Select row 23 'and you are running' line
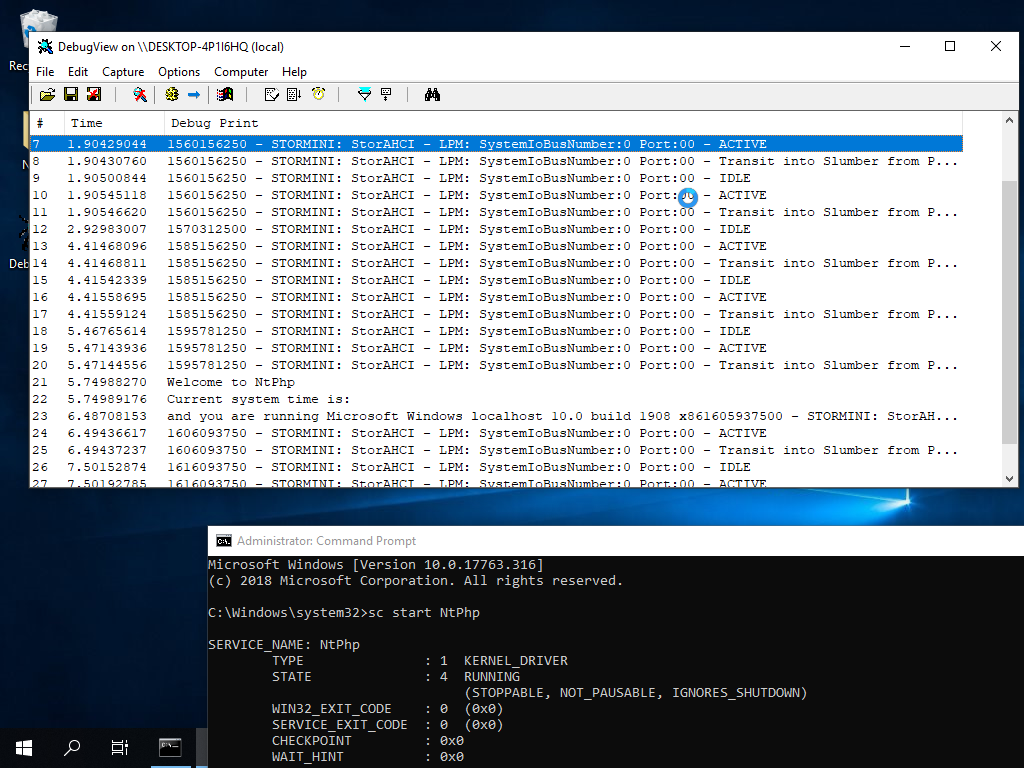1024x768 pixels. coord(496,415)
